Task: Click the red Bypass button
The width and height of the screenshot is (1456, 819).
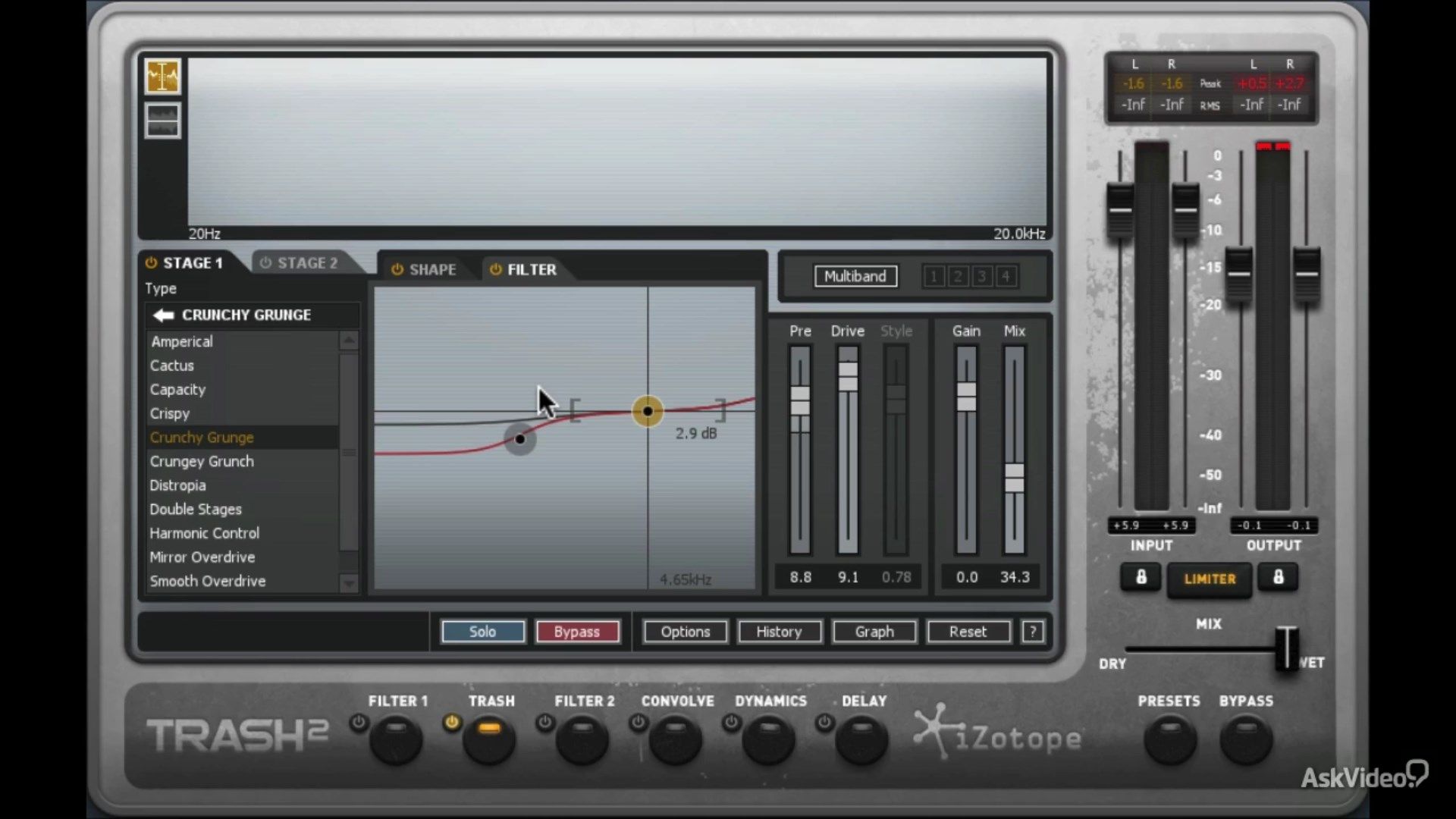Action: click(577, 632)
